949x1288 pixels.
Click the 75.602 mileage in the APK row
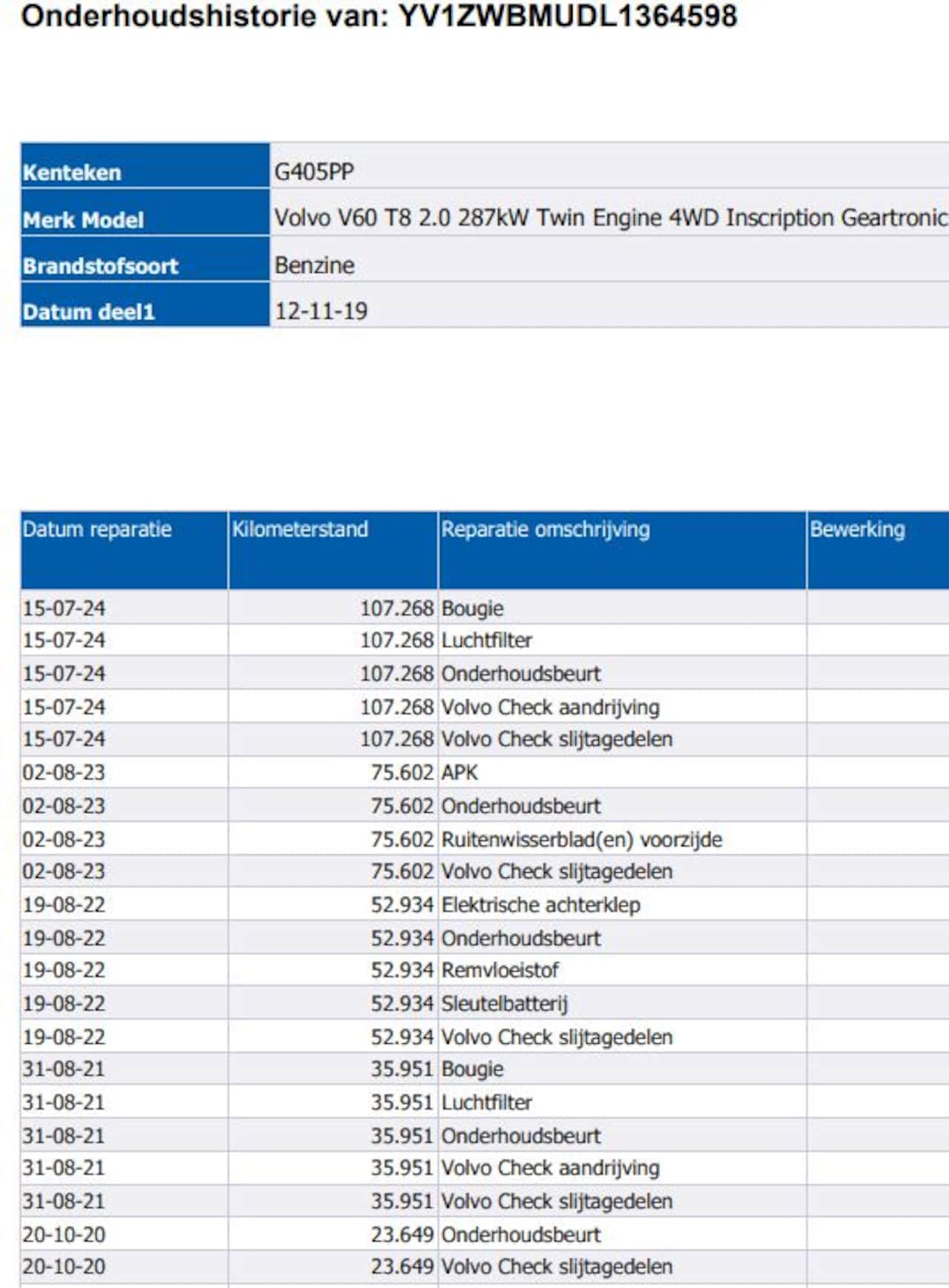tap(402, 773)
